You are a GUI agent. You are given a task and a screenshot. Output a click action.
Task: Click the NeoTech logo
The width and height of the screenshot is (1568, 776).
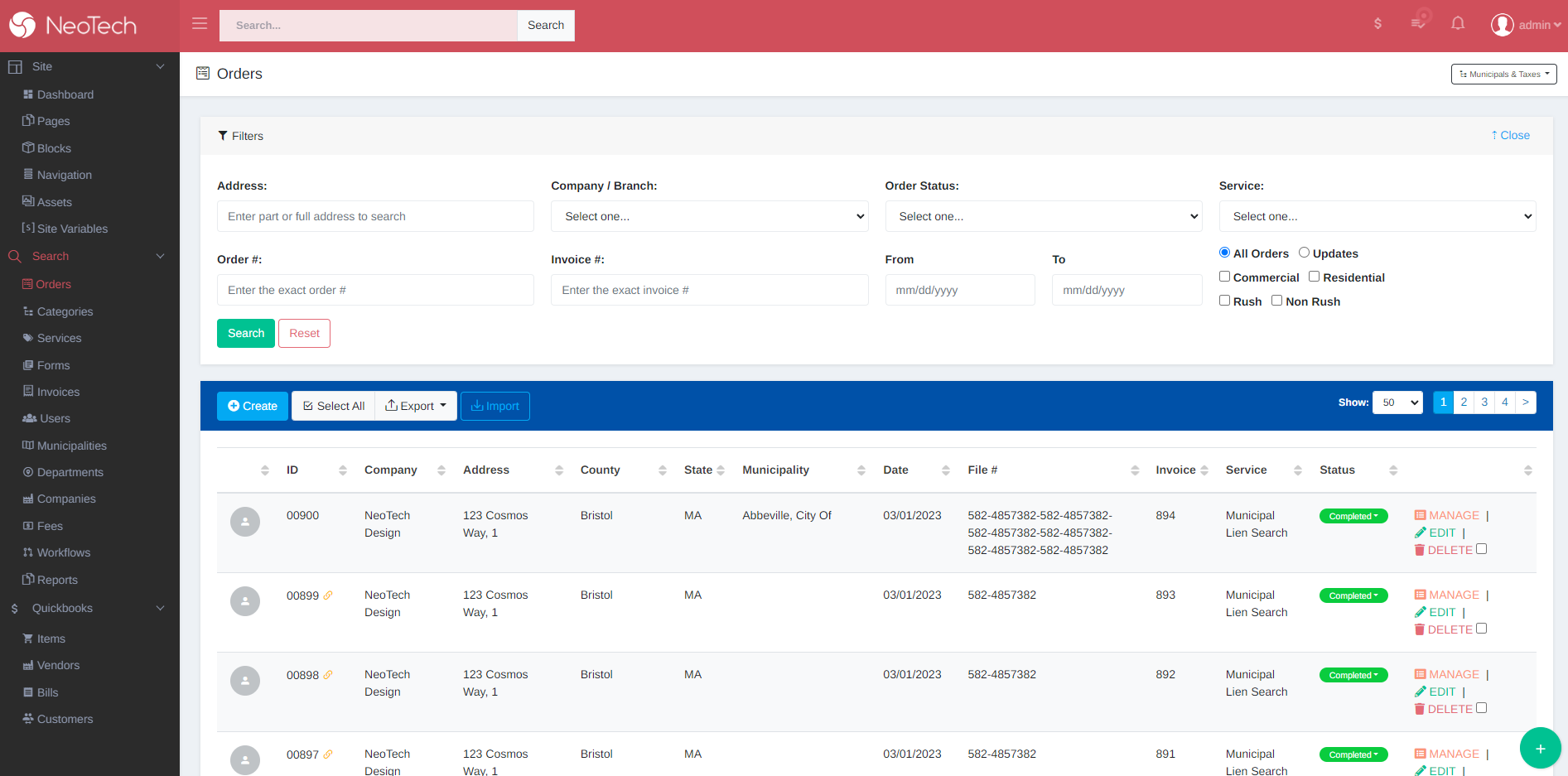coord(73,26)
